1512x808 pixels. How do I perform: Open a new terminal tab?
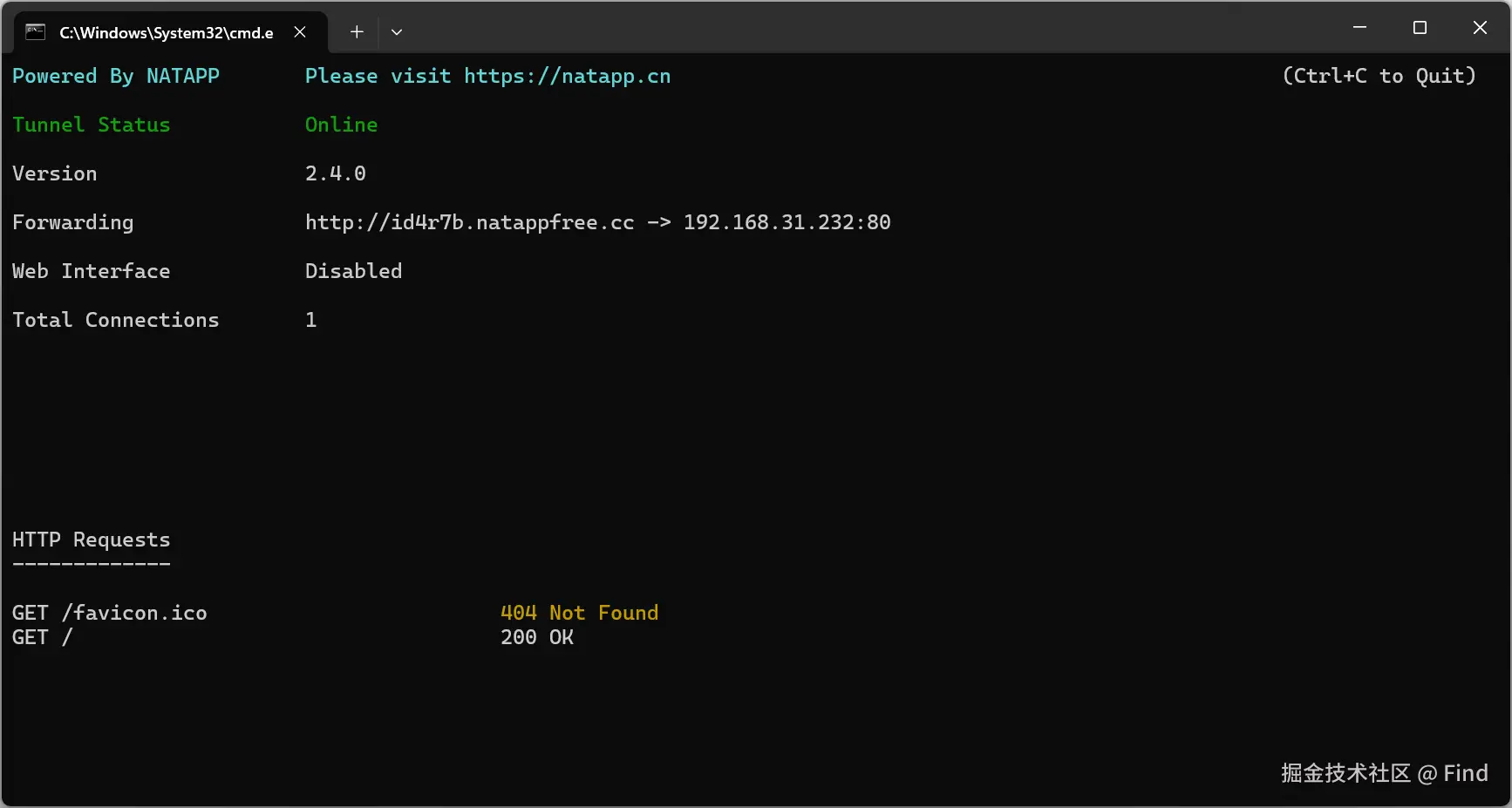tap(357, 32)
